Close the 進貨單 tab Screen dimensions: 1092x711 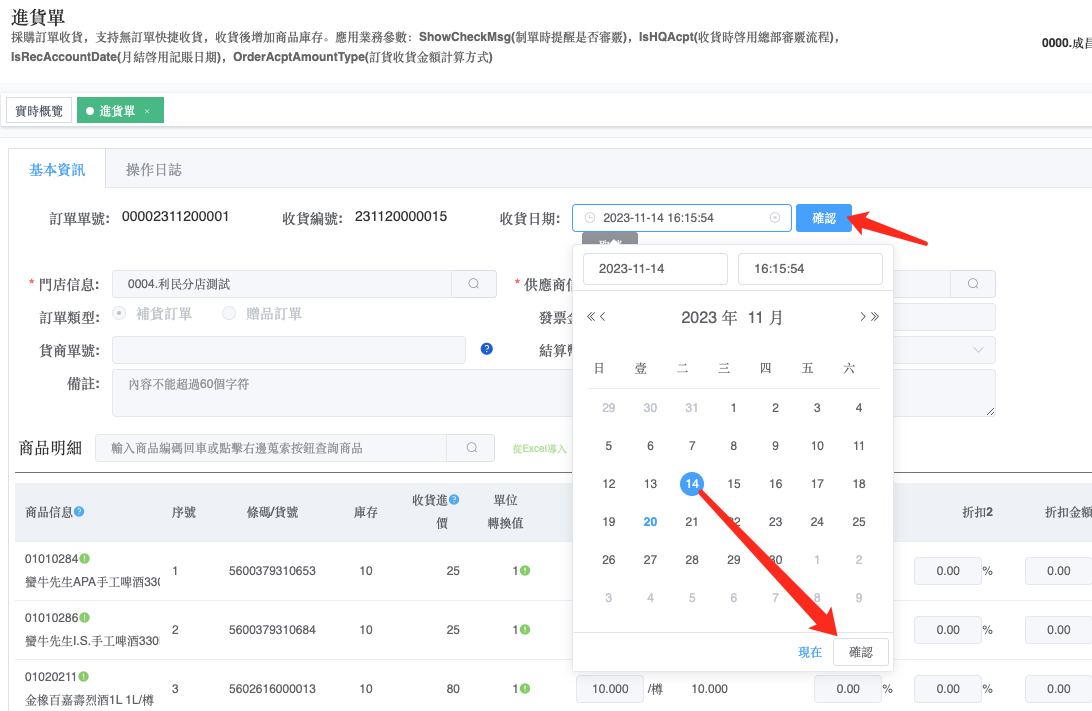tap(147, 111)
